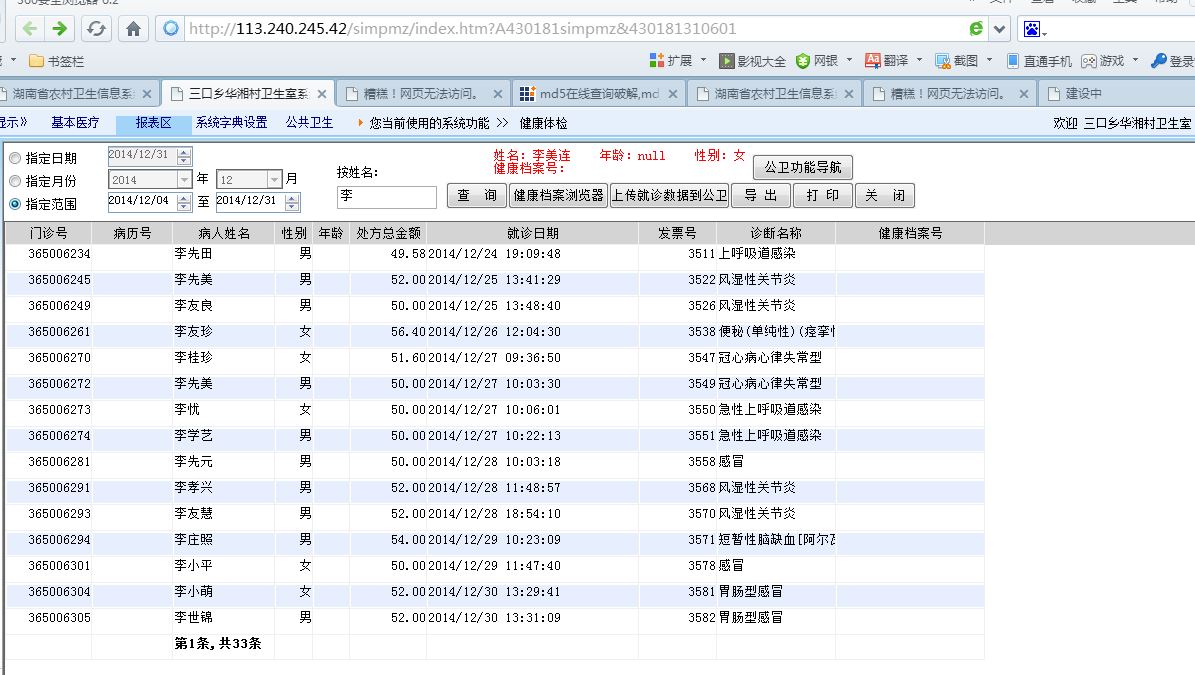The height and width of the screenshot is (675, 1195).
Task: Click the green compatibility mode icon in address bar
Action: pos(976,29)
